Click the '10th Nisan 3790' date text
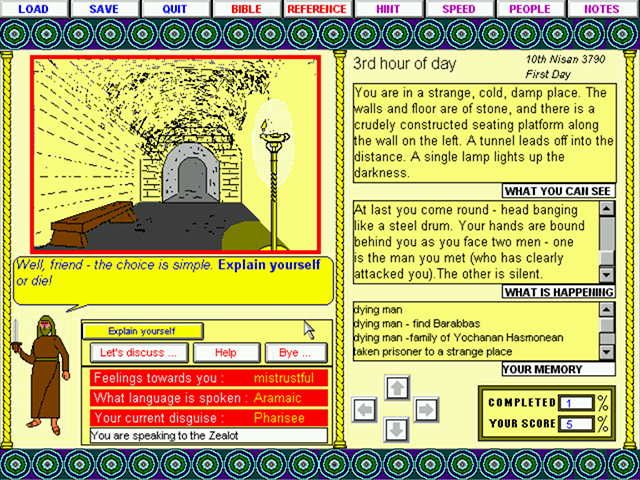Viewport: 640px width, 480px height. 565,60
